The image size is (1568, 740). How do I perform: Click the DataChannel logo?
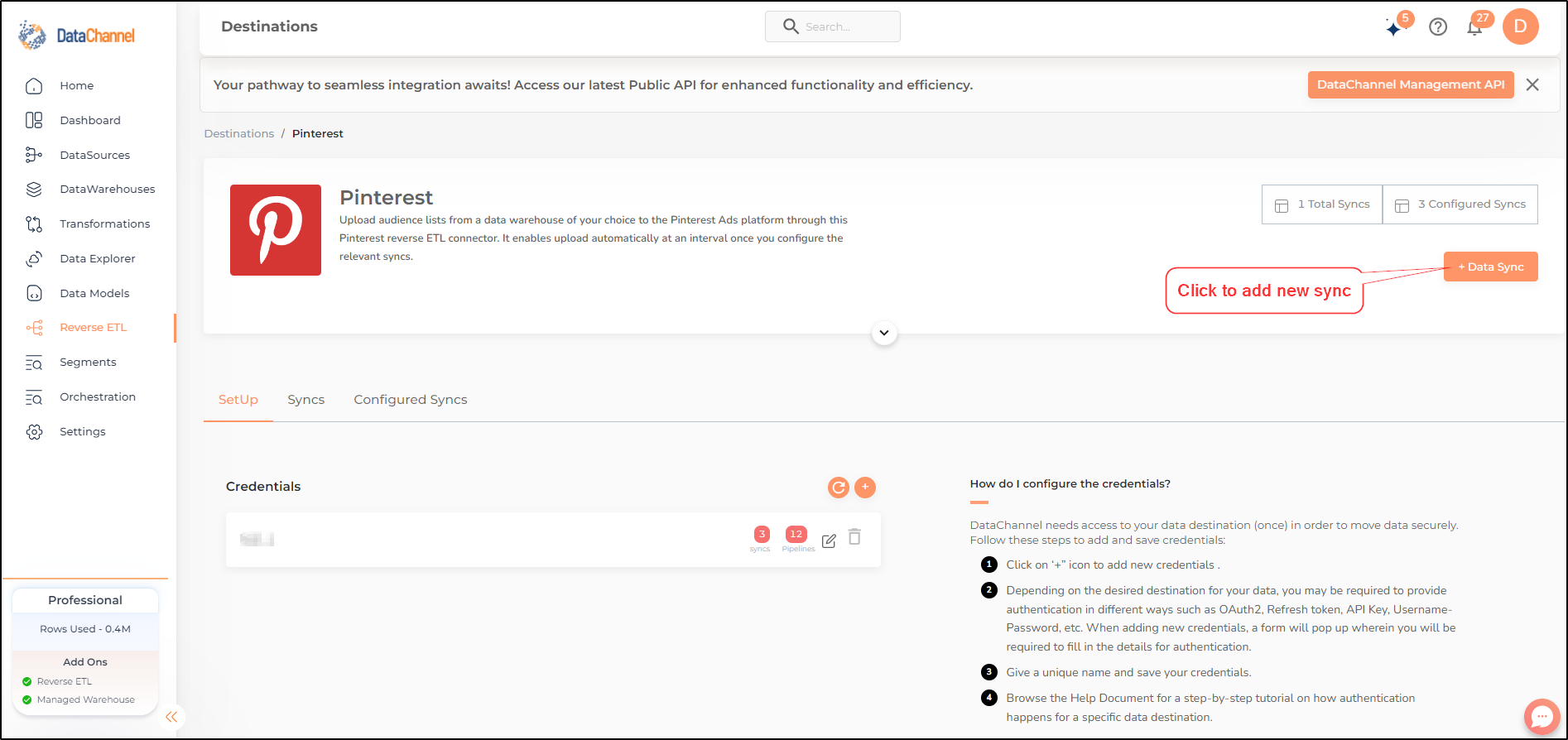point(76,35)
